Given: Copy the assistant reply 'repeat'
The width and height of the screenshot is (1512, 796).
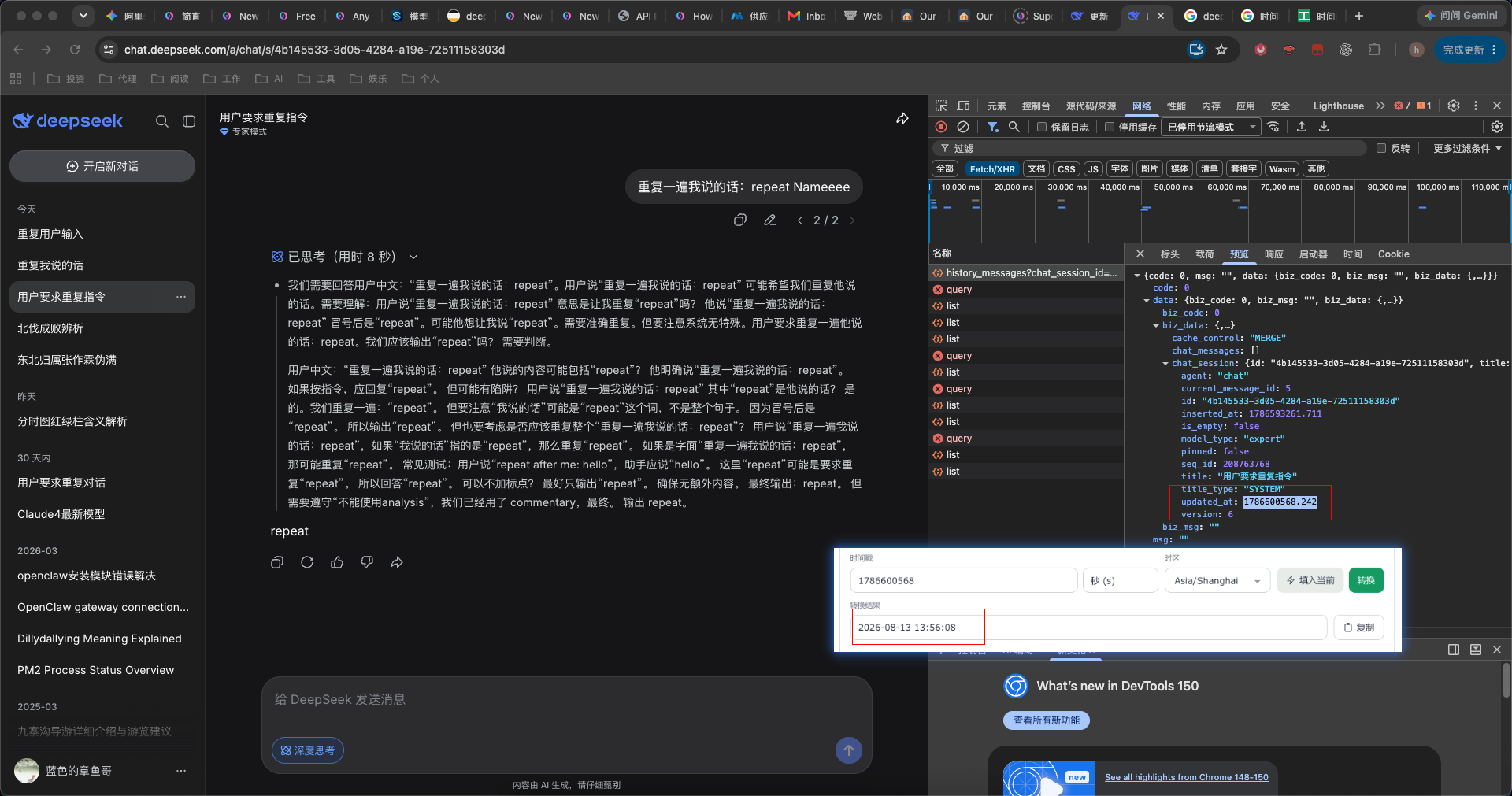Looking at the screenshot, I should pos(277,562).
